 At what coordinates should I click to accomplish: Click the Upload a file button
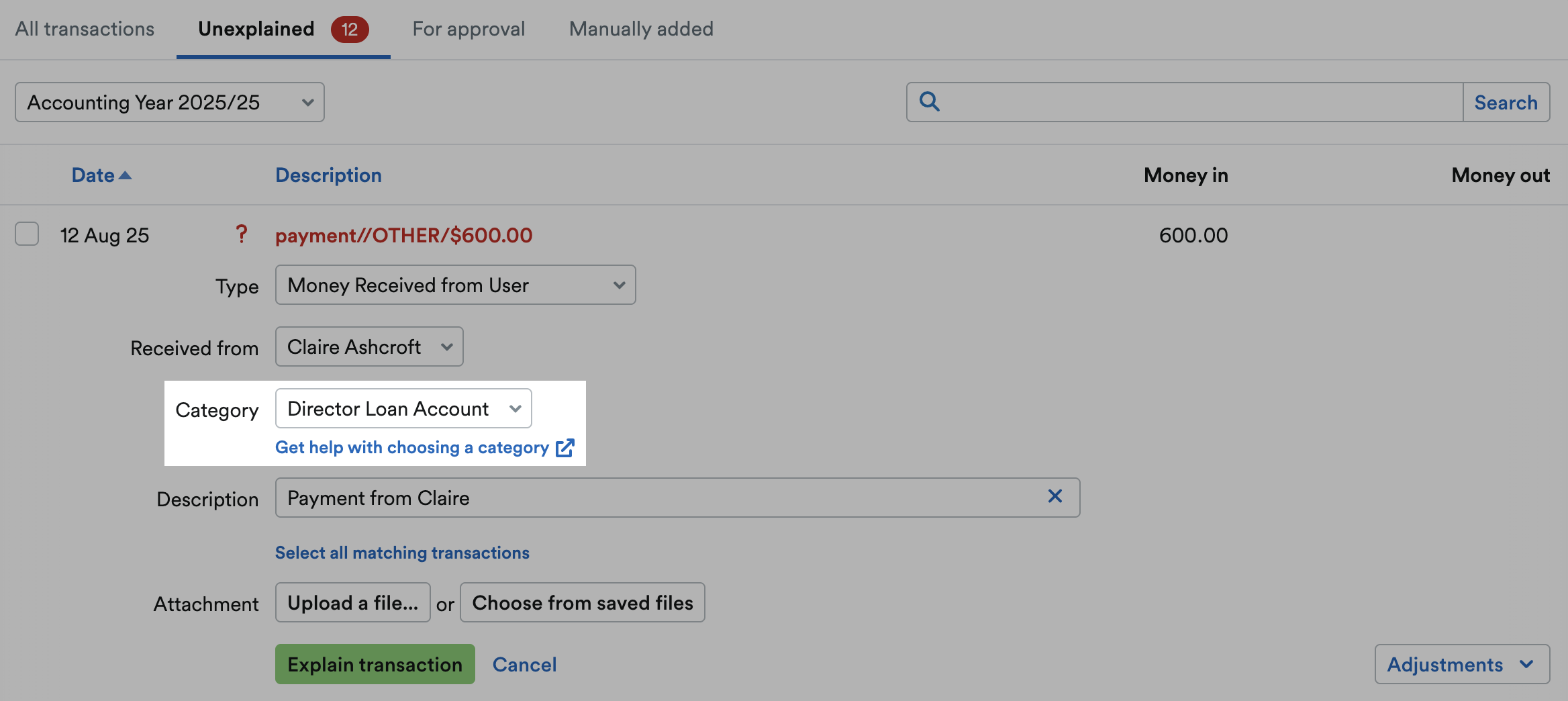click(353, 602)
